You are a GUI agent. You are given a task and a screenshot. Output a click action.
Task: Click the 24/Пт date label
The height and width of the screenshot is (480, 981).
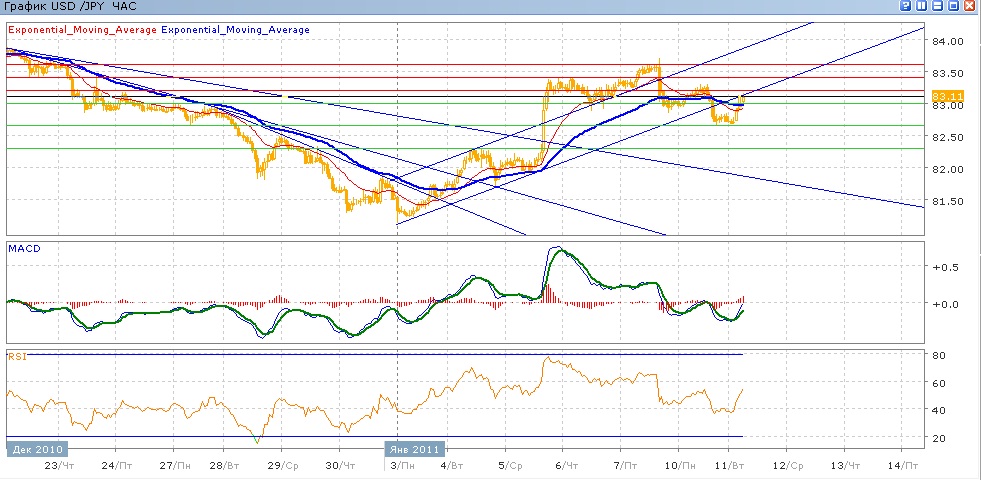tap(116, 466)
